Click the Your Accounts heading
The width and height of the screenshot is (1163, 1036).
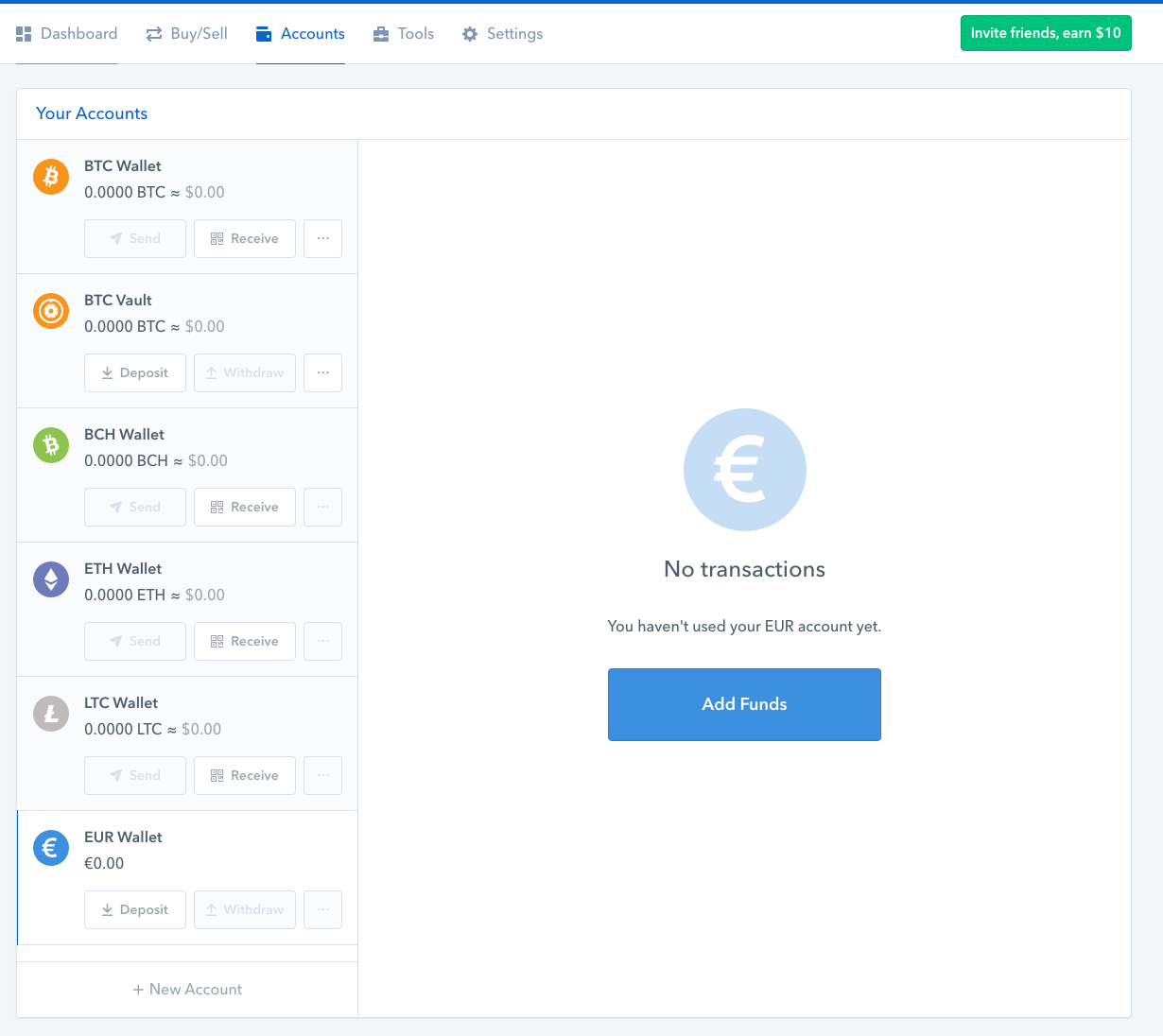pyautogui.click(x=92, y=113)
